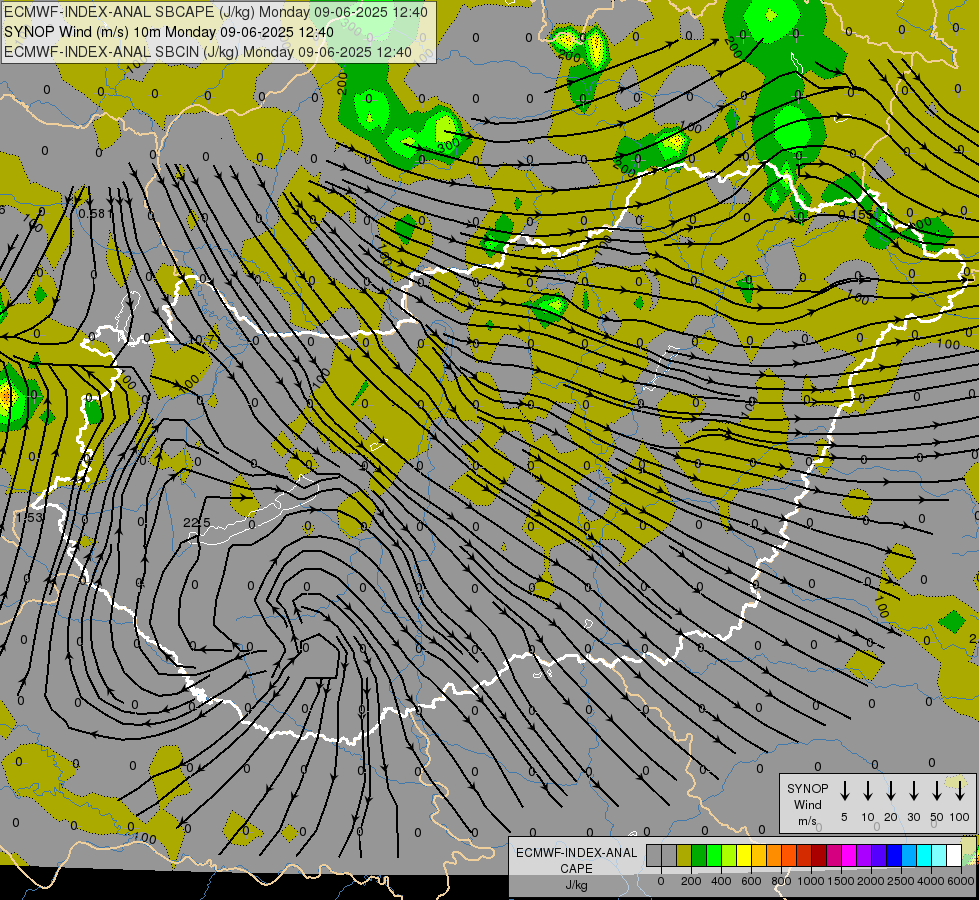The width and height of the screenshot is (979, 900).
Task: Click the 0.581 value on the map
Action: [96, 214]
